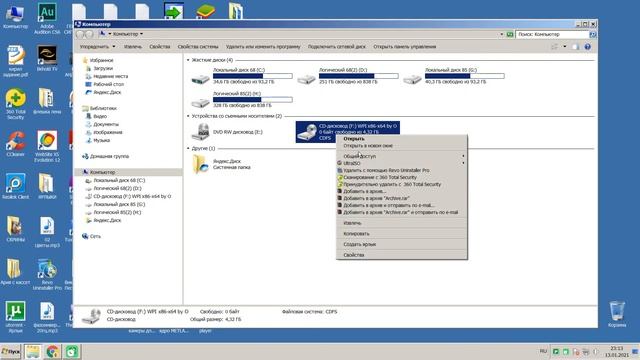Click the refresh button beside the address bar
Viewport: 640px width, 360px height.
[x=510, y=34]
